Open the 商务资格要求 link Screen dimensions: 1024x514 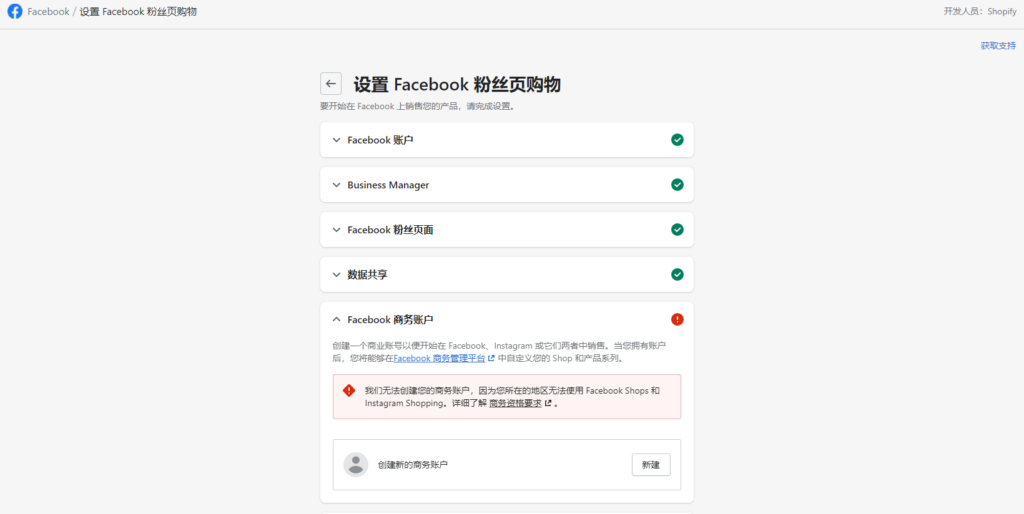pyautogui.click(x=515, y=404)
